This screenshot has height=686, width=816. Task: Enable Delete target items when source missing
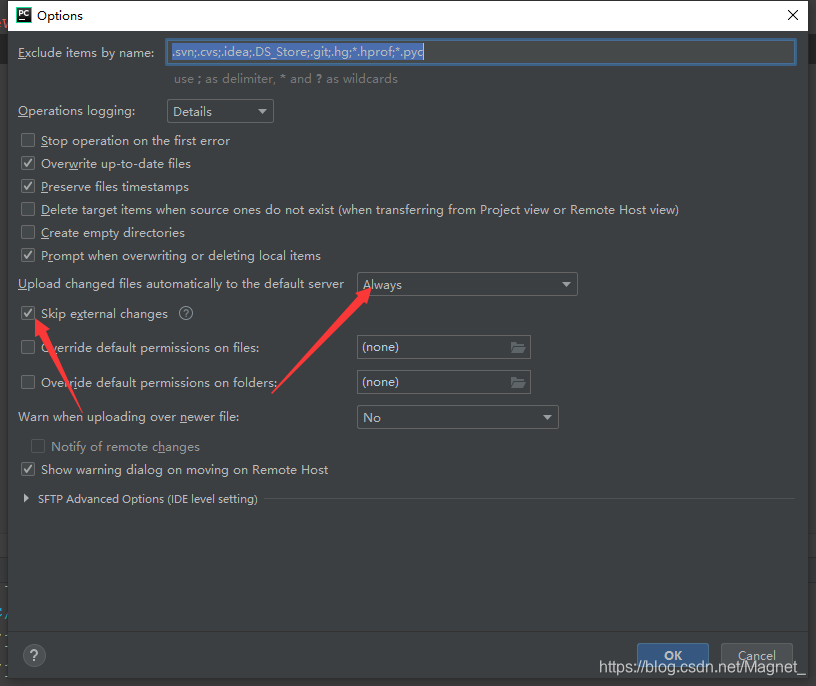pos(28,209)
